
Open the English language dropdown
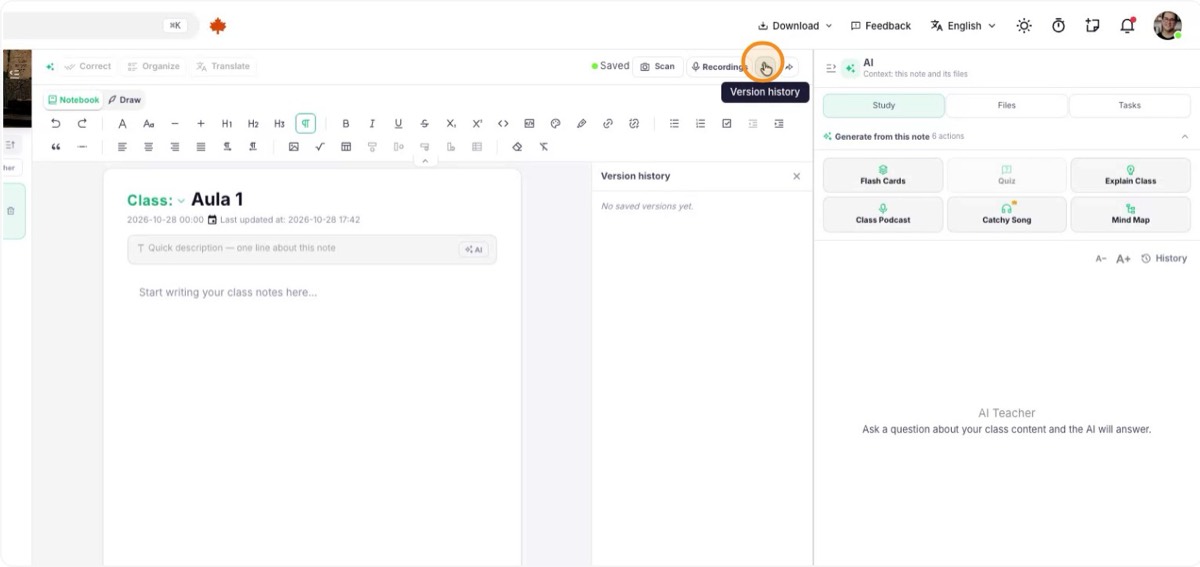[963, 26]
